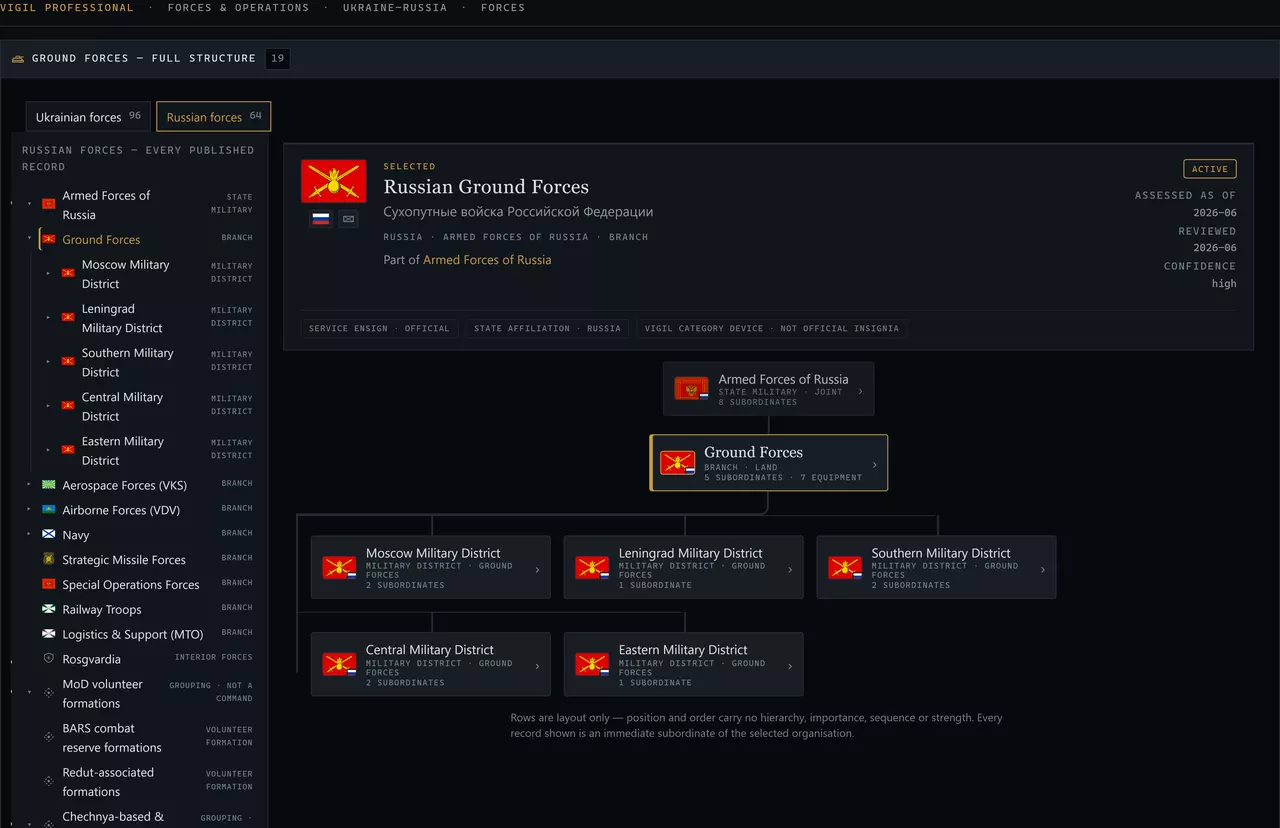Expand Moscow Military District in the tree
This screenshot has height=828, width=1280.
tap(48, 273)
